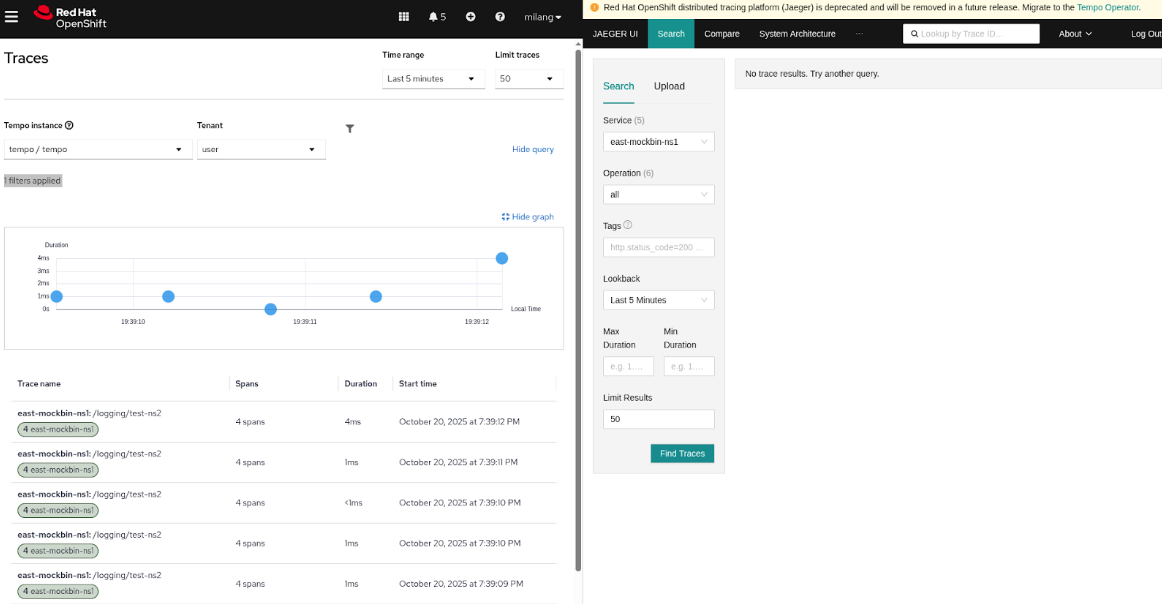This screenshot has width=1162, height=604.
Task: Open the Tenant dropdown showing user
Action: click(x=260, y=149)
